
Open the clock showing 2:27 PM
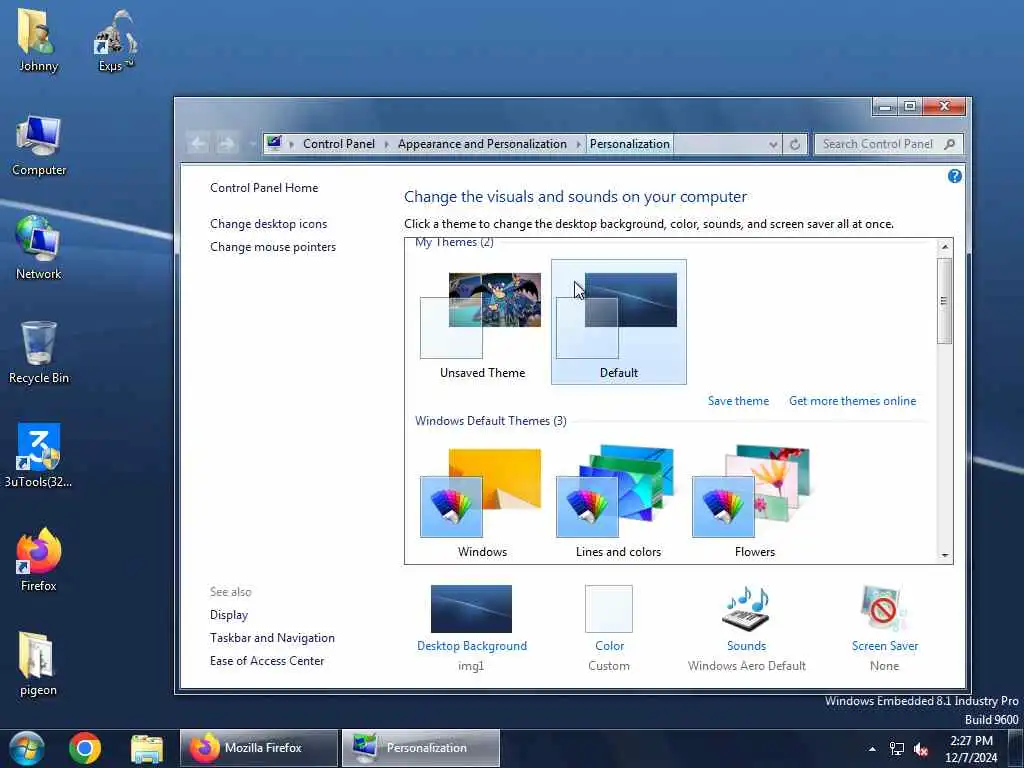(x=971, y=749)
